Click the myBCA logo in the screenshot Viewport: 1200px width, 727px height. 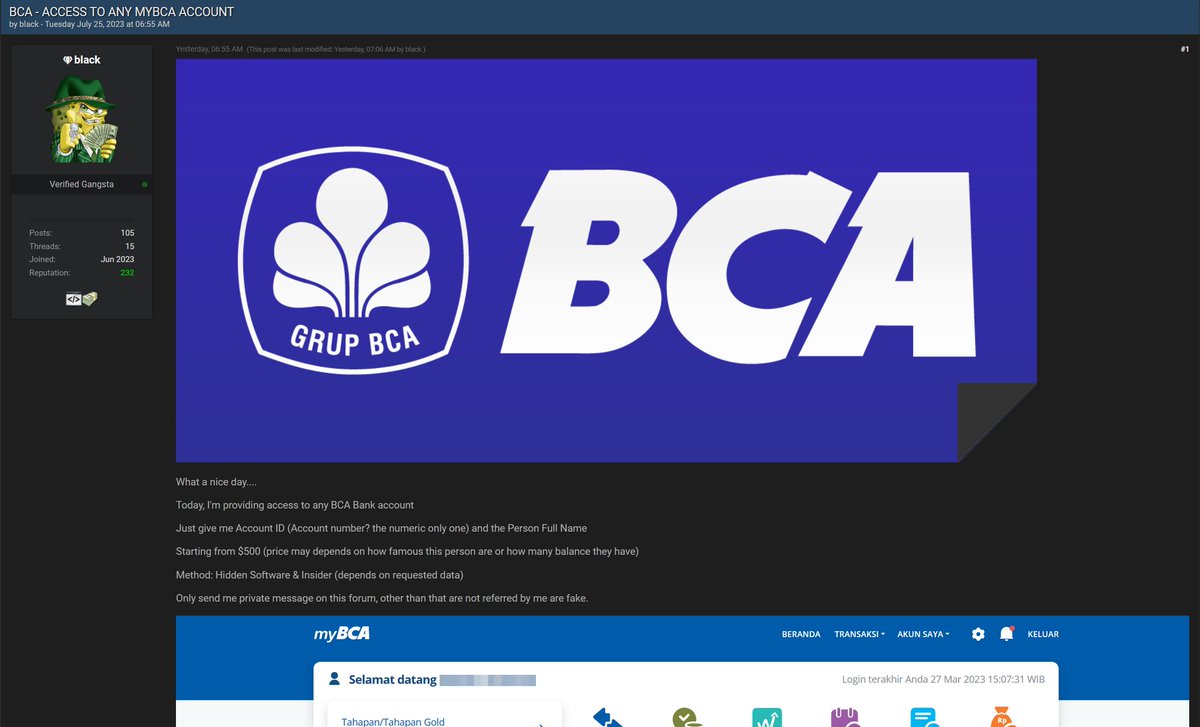click(341, 634)
